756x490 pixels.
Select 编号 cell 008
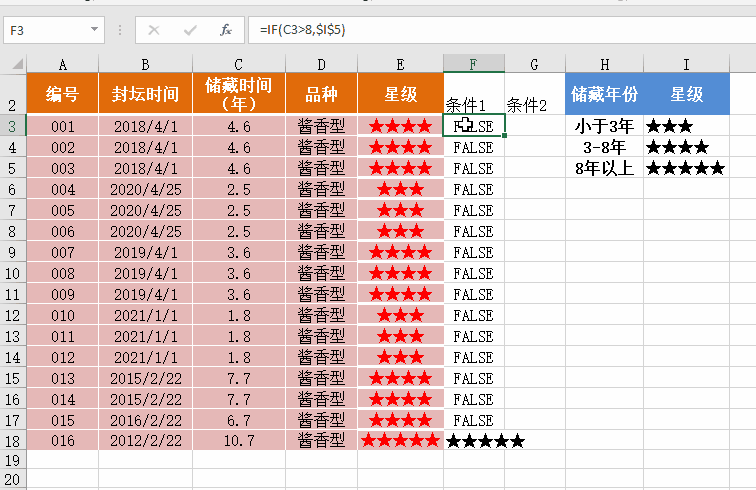pyautogui.click(x=63, y=273)
